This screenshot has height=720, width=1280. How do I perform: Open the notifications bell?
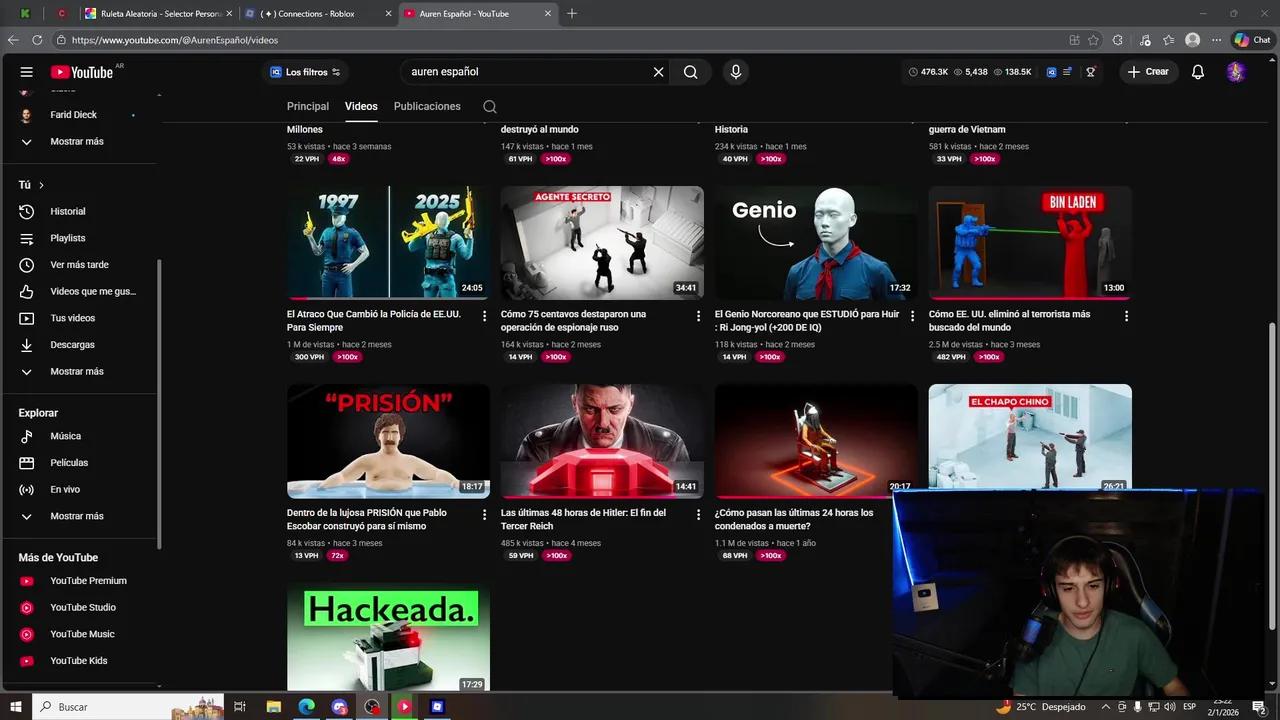1198,72
